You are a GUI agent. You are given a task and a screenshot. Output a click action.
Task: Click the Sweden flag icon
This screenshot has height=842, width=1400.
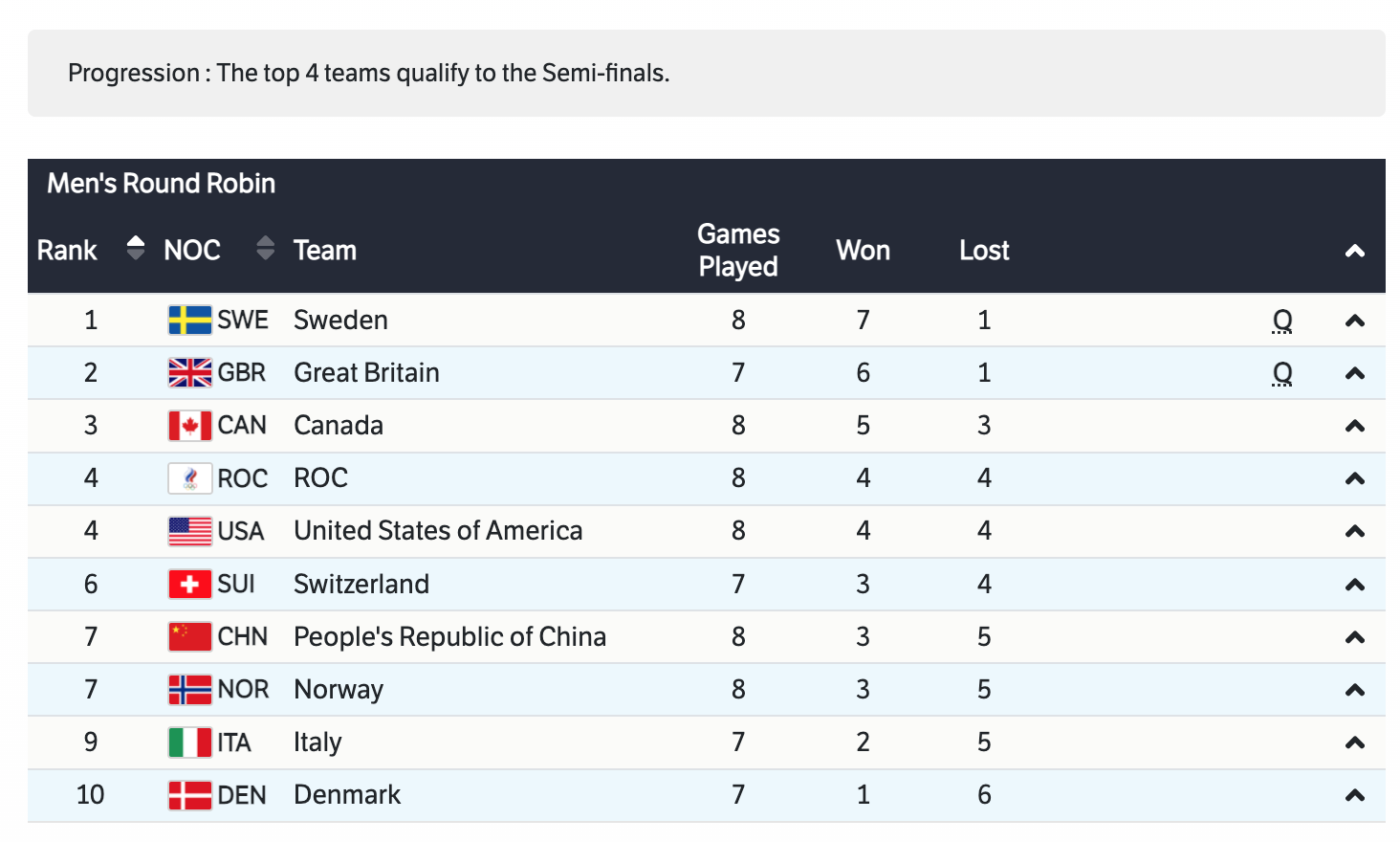pos(189,320)
